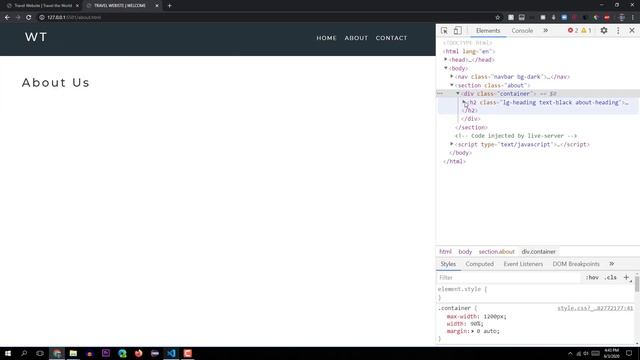Bookmark page with the star icon
Viewport: 640px width, 360px height.
497,18
